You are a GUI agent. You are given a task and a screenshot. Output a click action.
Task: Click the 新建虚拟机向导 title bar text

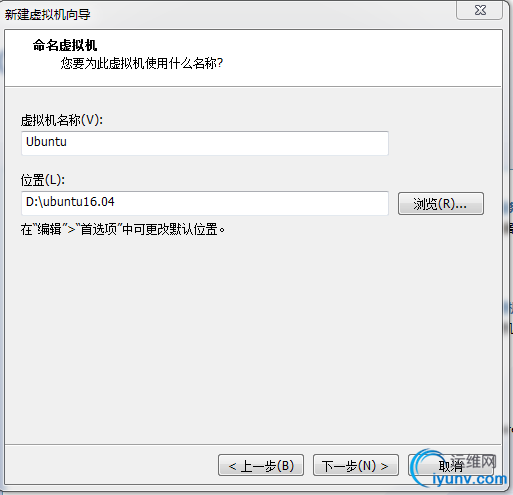pos(47,14)
